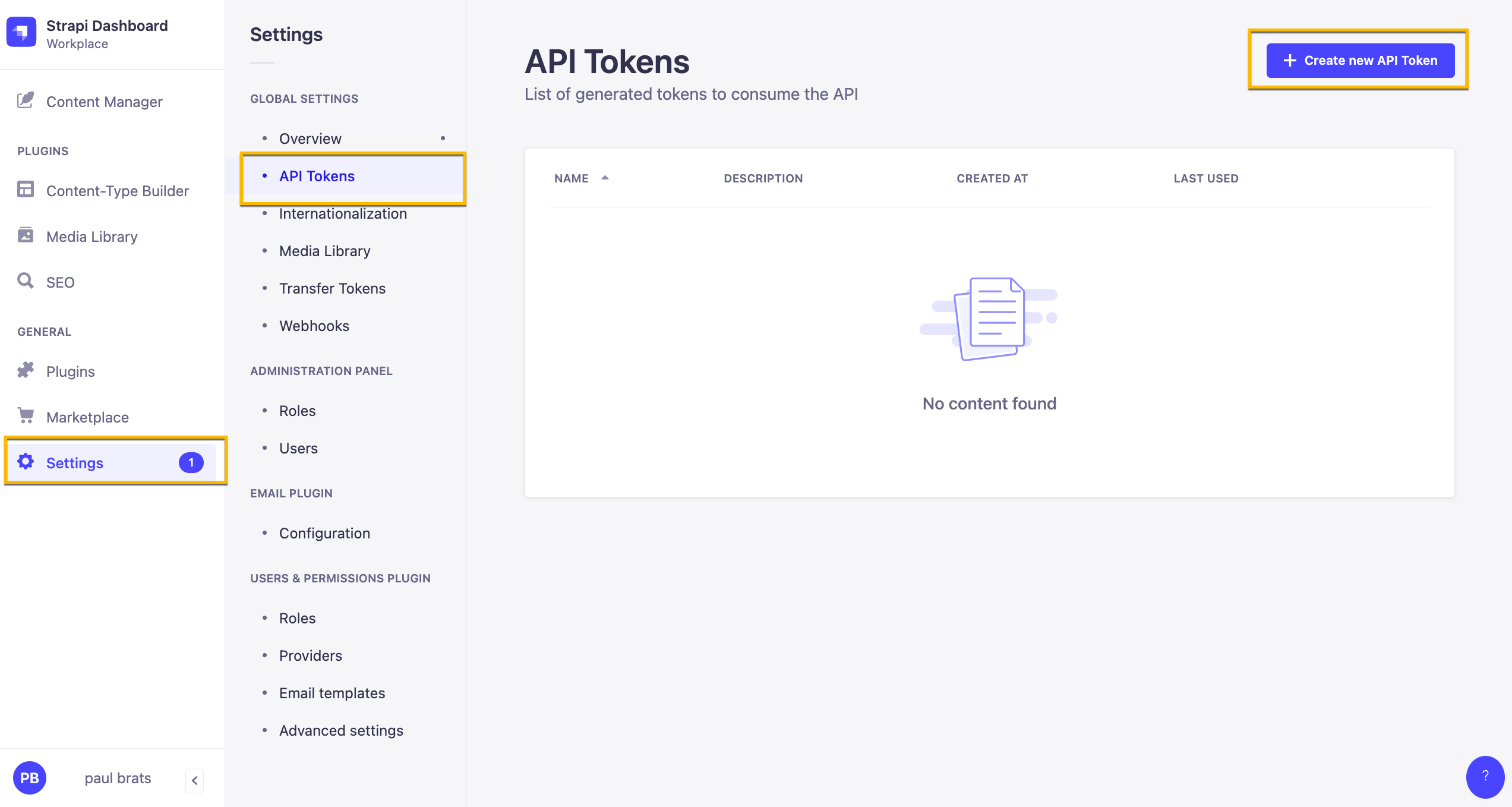Viewport: 1512px width, 807px height.
Task: Open Webhooks settings
Action: pos(314,326)
